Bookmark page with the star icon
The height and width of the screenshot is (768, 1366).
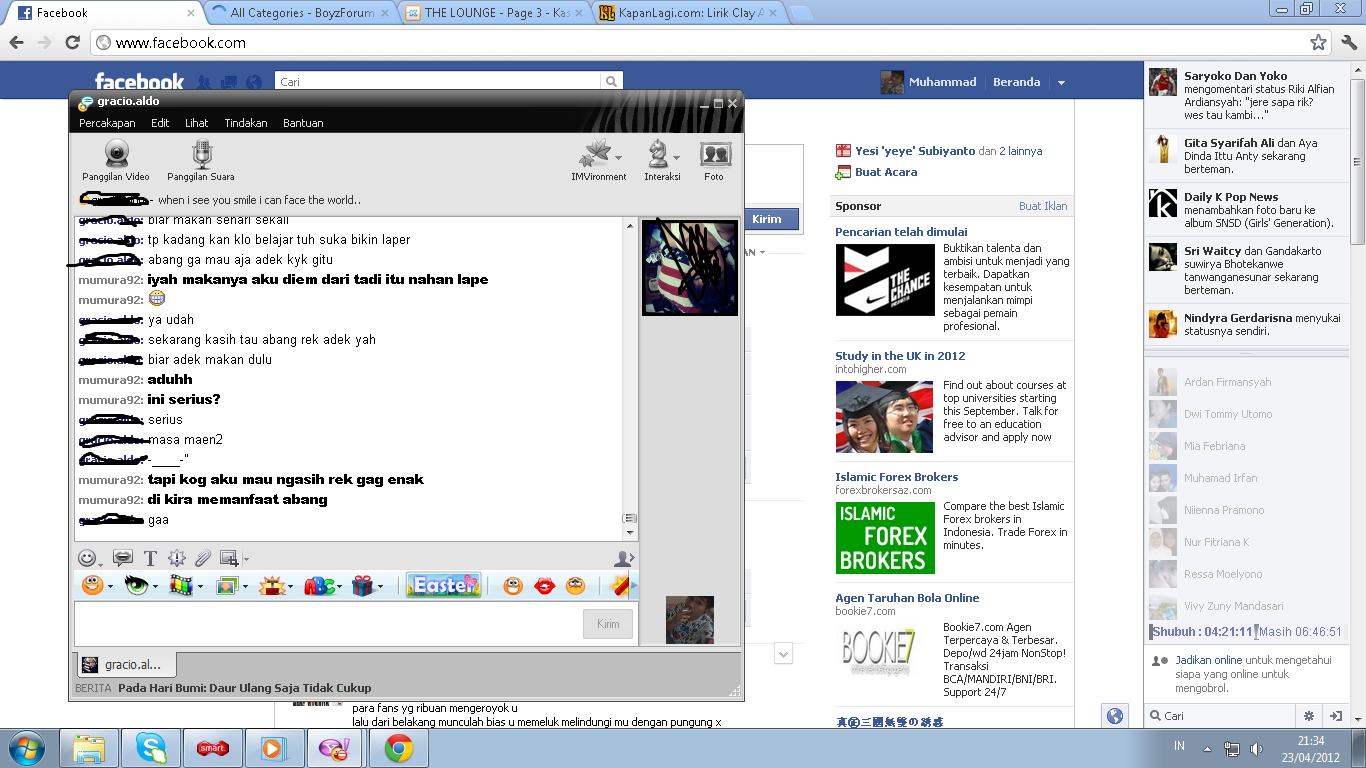tap(1319, 42)
